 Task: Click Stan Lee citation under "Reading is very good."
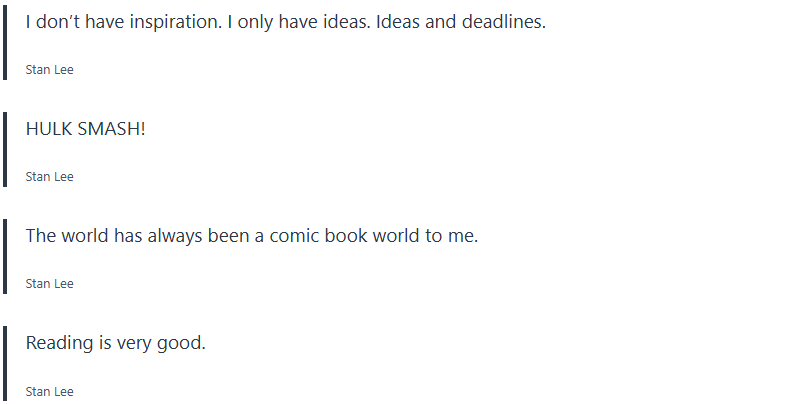[49, 392]
